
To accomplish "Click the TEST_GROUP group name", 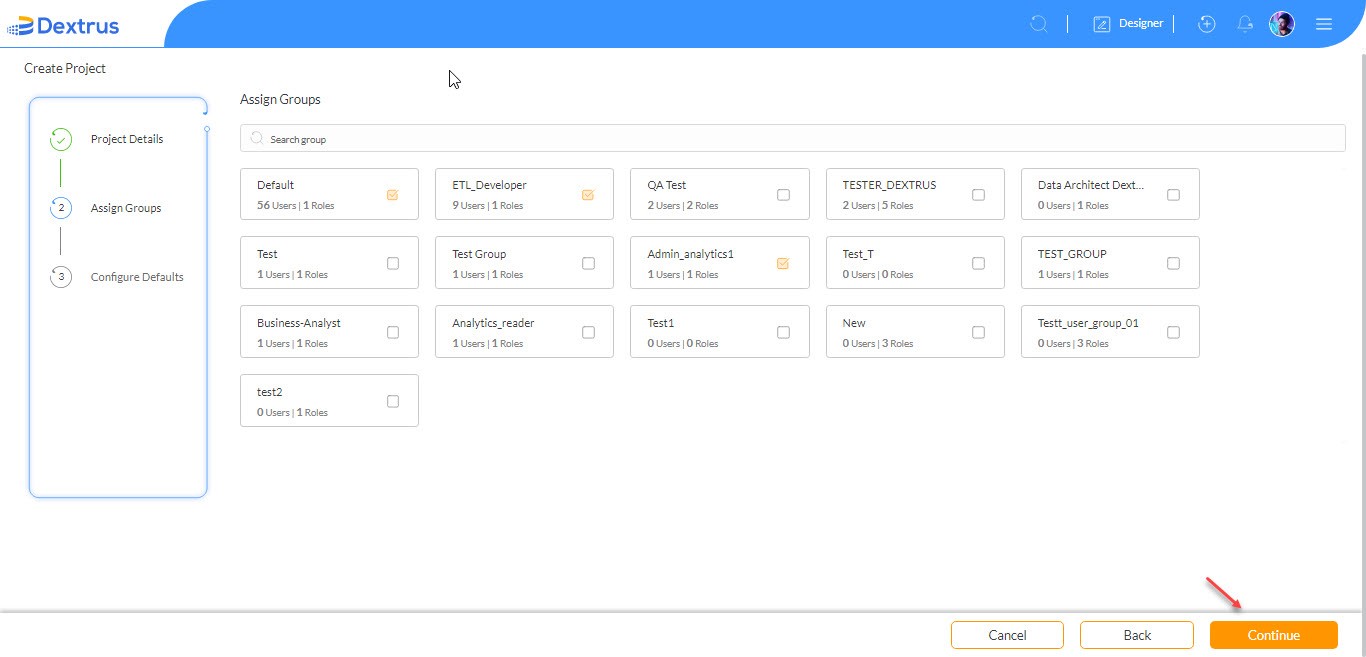I will 1072,254.
